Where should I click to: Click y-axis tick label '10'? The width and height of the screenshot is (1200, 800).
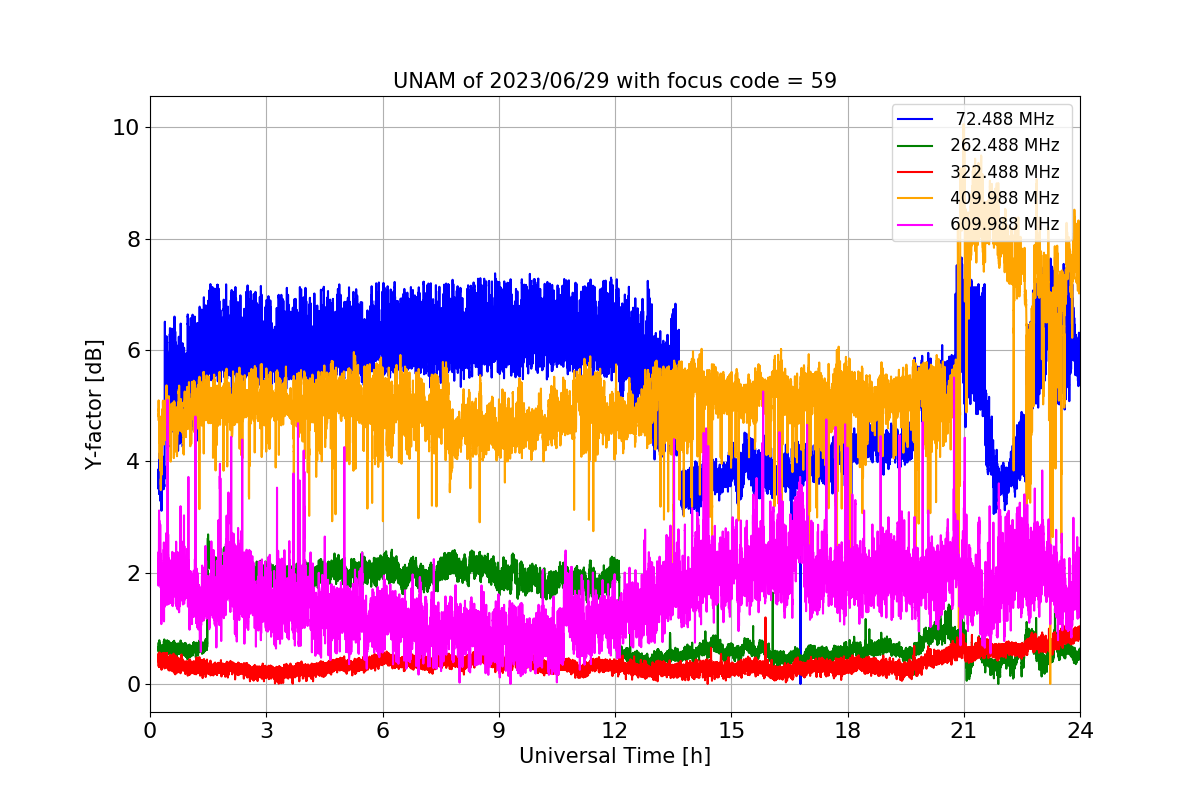pyautogui.click(x=127, y=127)
